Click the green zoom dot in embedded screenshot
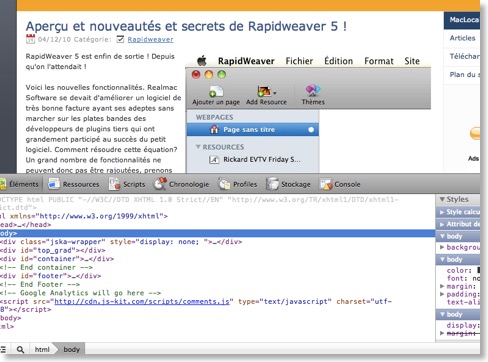 (222, 75)
